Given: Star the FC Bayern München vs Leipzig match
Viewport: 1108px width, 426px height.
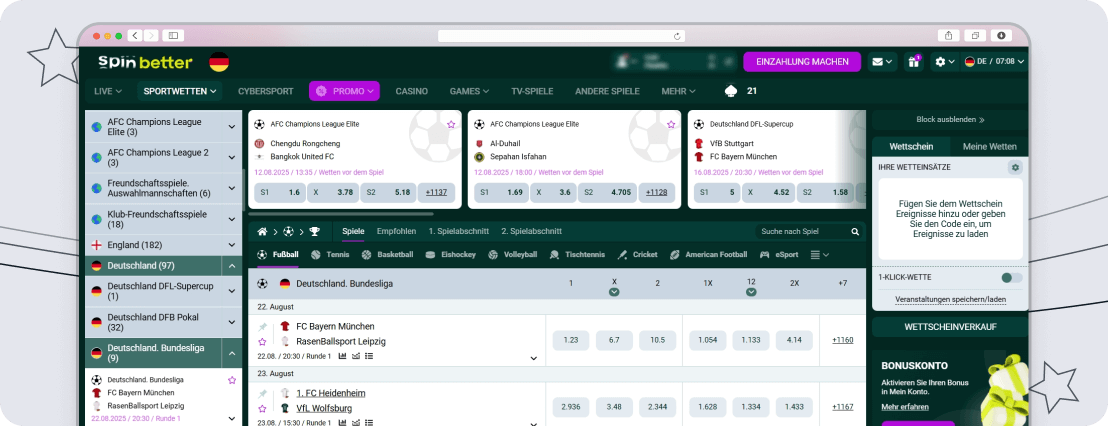Looking at the screenshot, I should 262,342.
